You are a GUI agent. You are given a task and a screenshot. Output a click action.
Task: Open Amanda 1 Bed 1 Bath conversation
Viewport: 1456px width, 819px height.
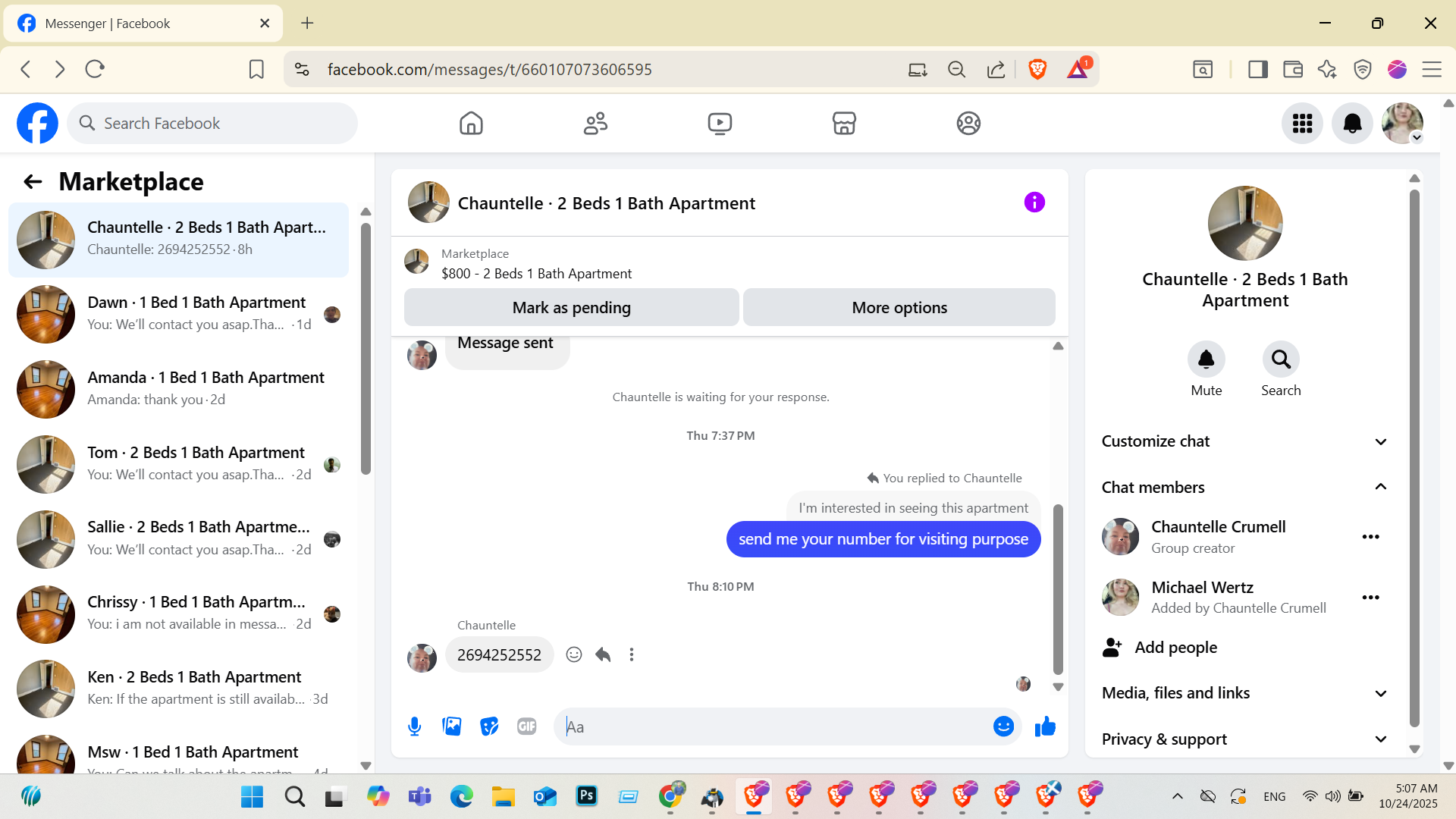pos(179,389)
